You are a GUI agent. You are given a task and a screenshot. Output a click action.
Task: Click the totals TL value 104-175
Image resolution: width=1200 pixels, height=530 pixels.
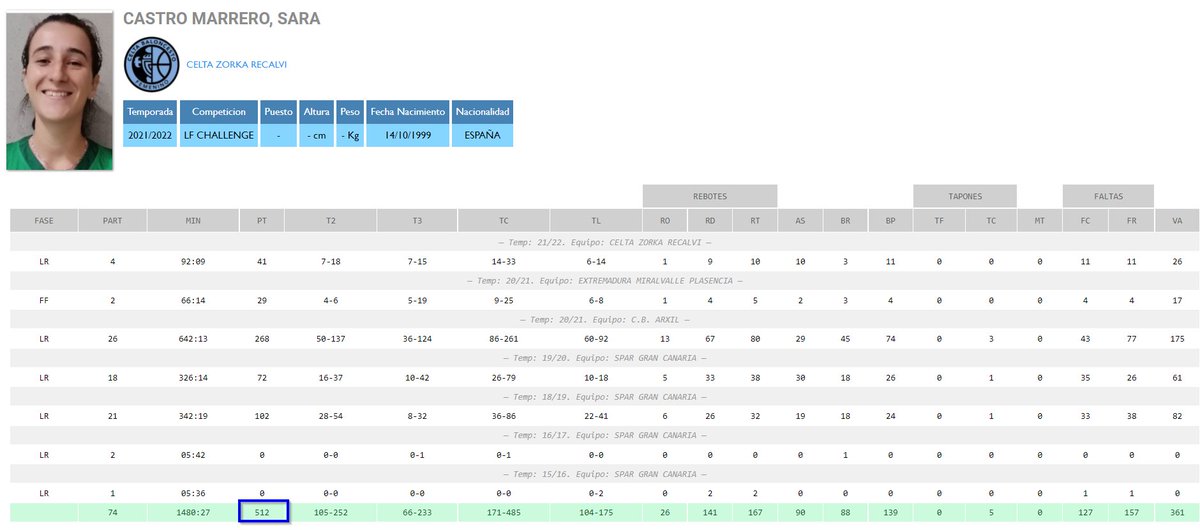point(595,512)
